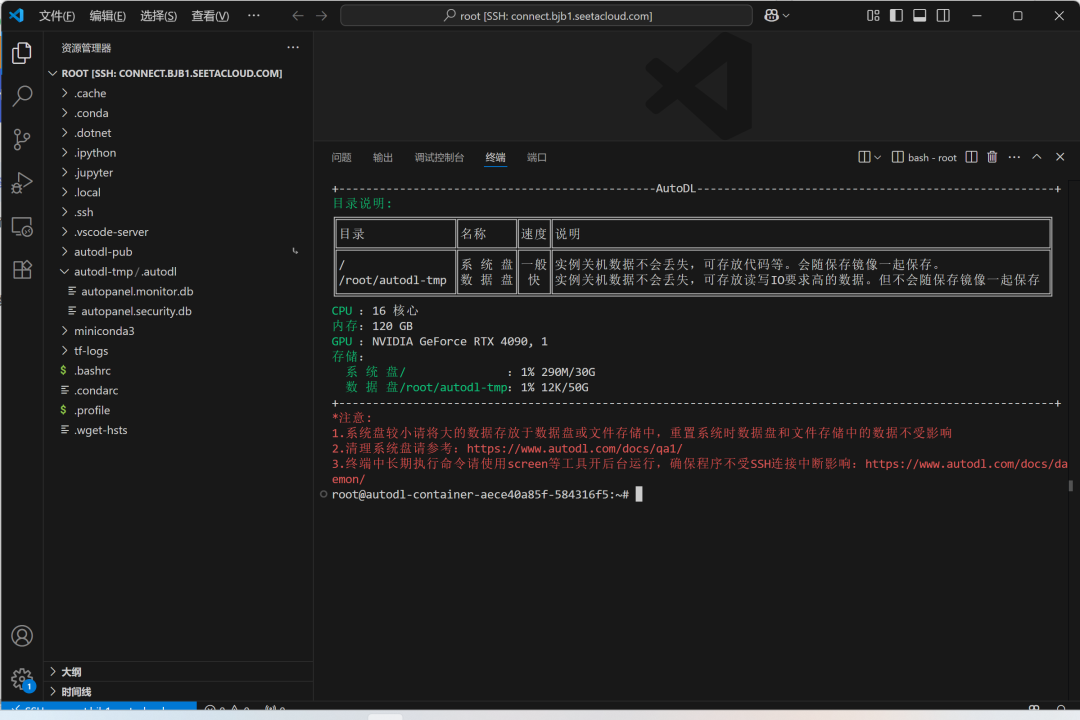The width and height of the screenshot is (1080, 720).
Task: Close the terminal panel
Action: pos(1060,157)
